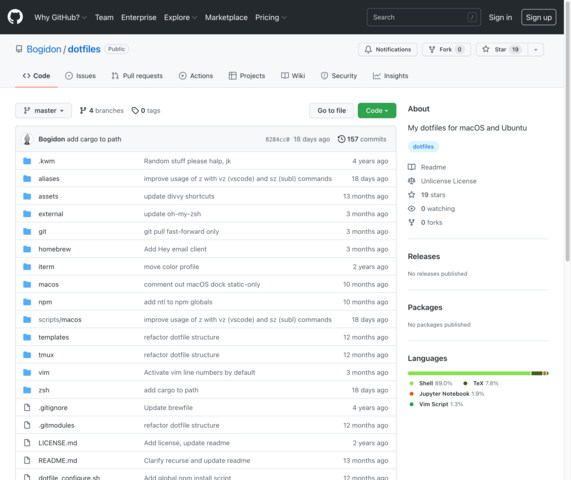Open the green Code dropdown
The image size is (571, 480).
pyautogui.click(x=377, y=110)
